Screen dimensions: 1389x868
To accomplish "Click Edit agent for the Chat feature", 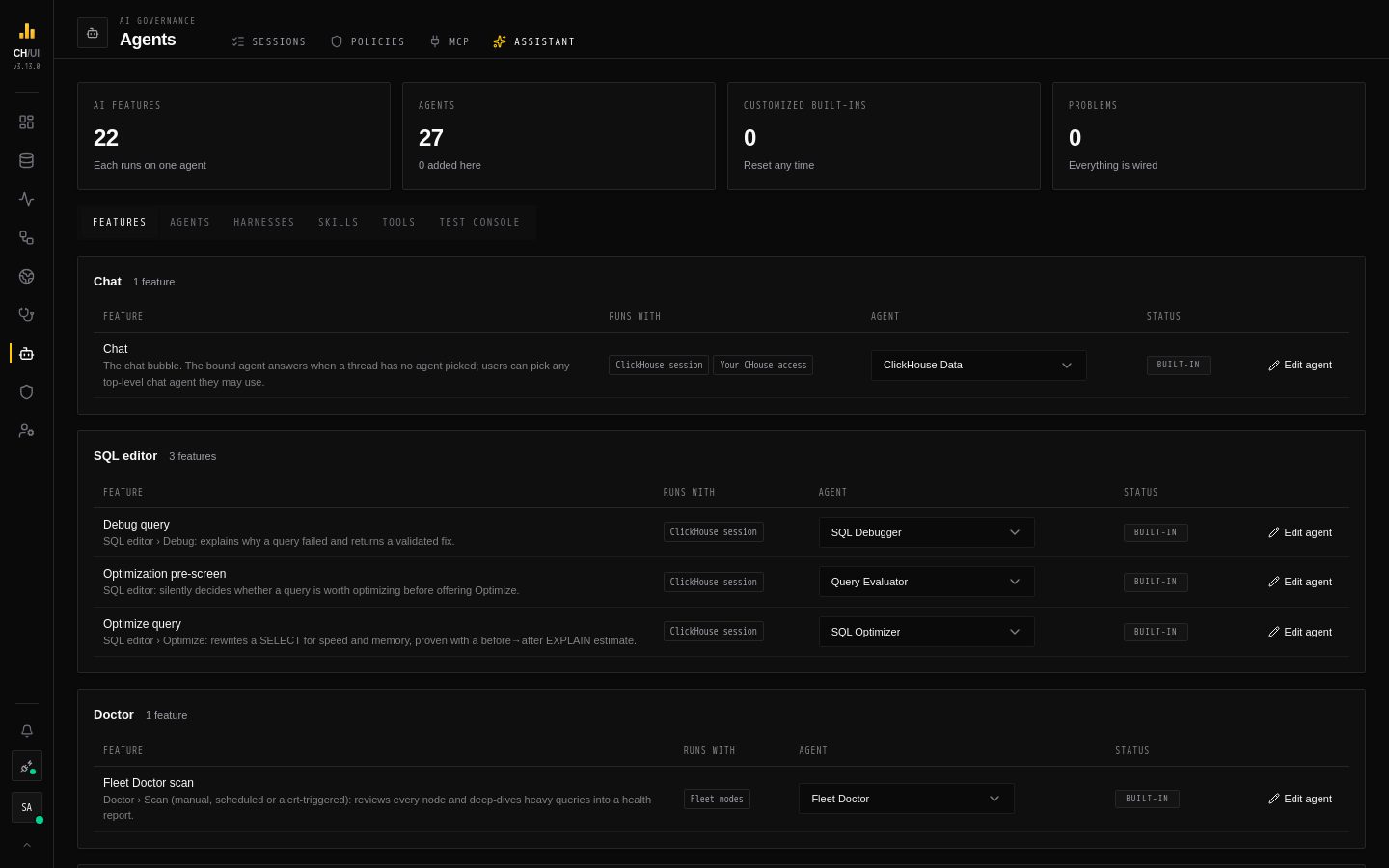I will 1300,366.
